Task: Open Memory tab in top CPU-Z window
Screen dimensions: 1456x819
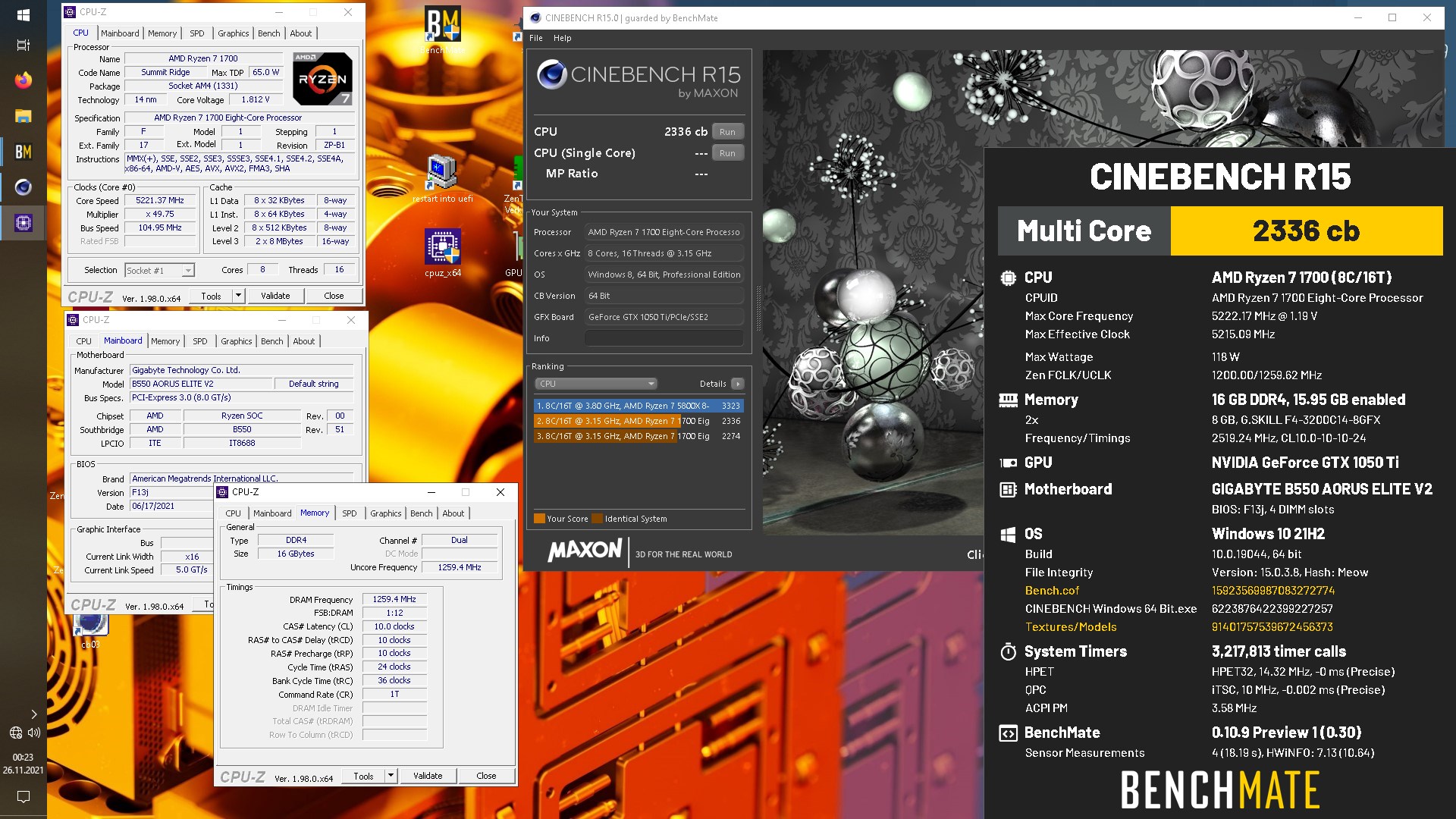Action: pyautogui.click(x=162, y=33)
